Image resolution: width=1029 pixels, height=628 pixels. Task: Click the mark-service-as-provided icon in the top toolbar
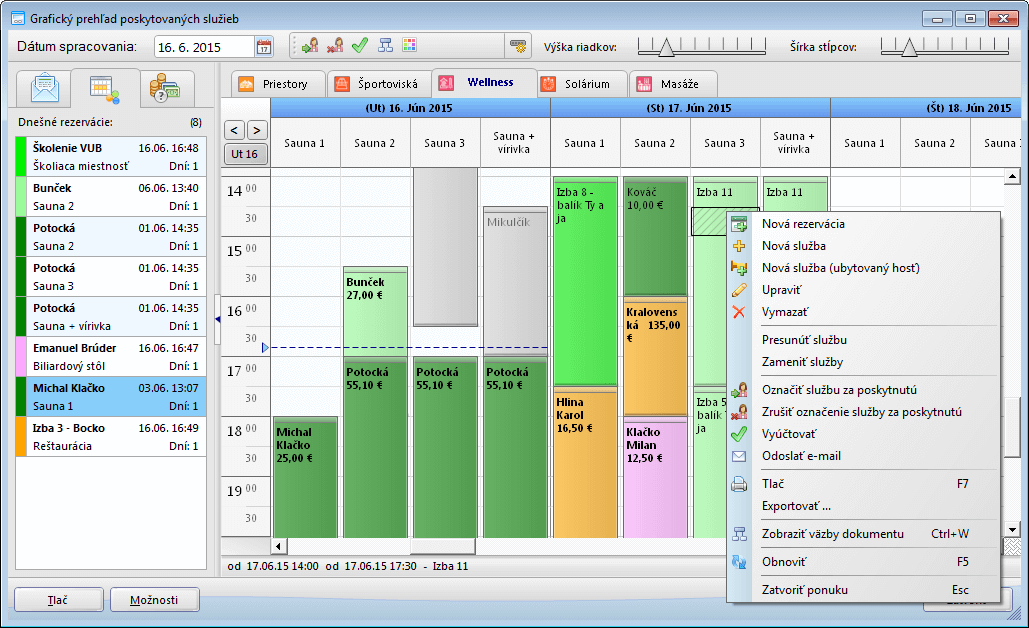(x=311, y=46)
